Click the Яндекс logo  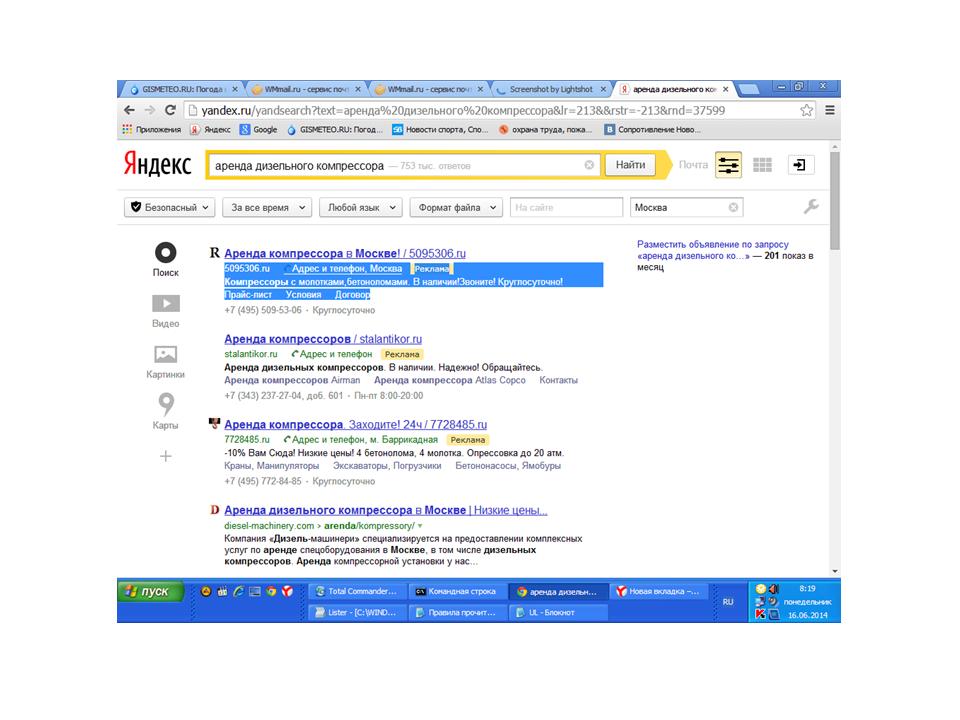click(158, 164)
